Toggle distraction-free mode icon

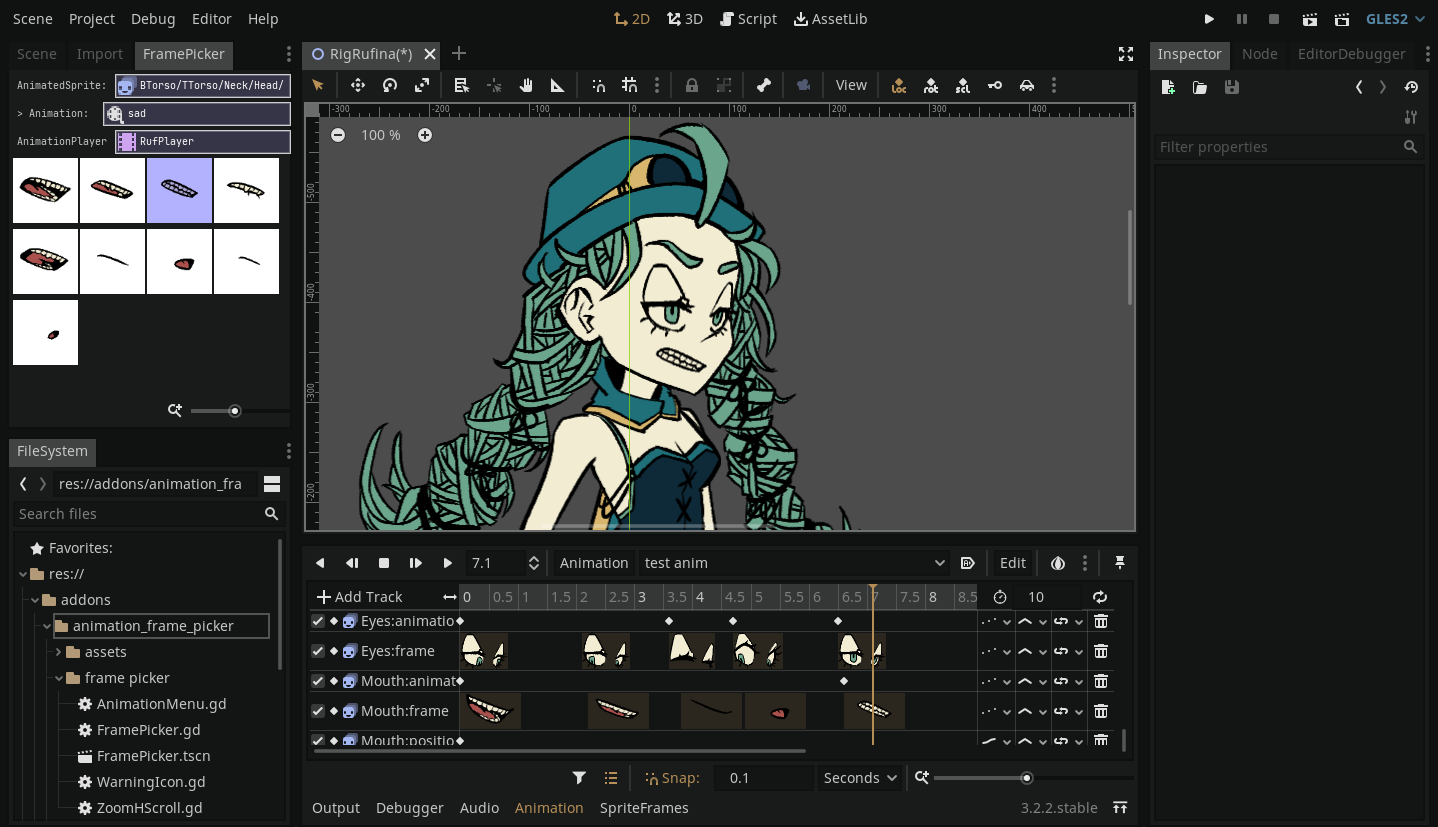(1125, 54)
